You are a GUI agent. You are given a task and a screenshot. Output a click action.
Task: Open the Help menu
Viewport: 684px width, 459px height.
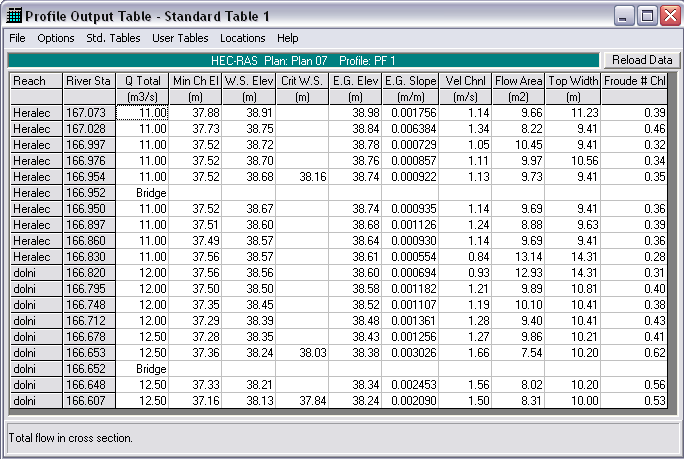[287, 38]
